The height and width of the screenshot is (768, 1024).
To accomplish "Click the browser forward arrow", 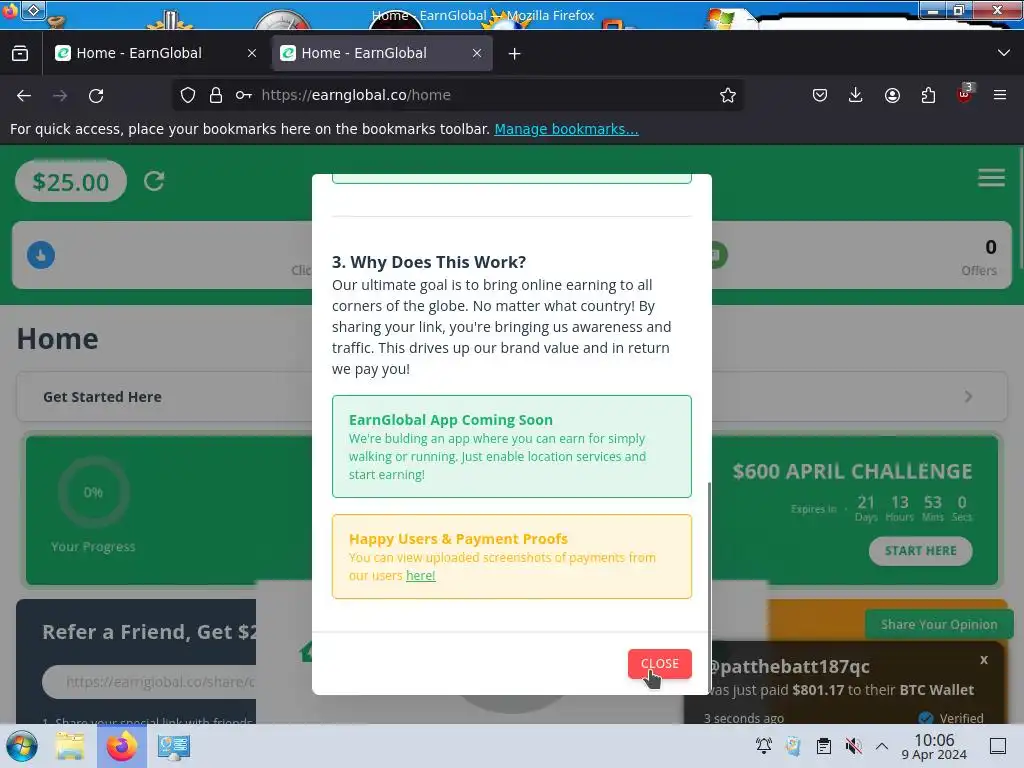I will (x=60, y=95).
